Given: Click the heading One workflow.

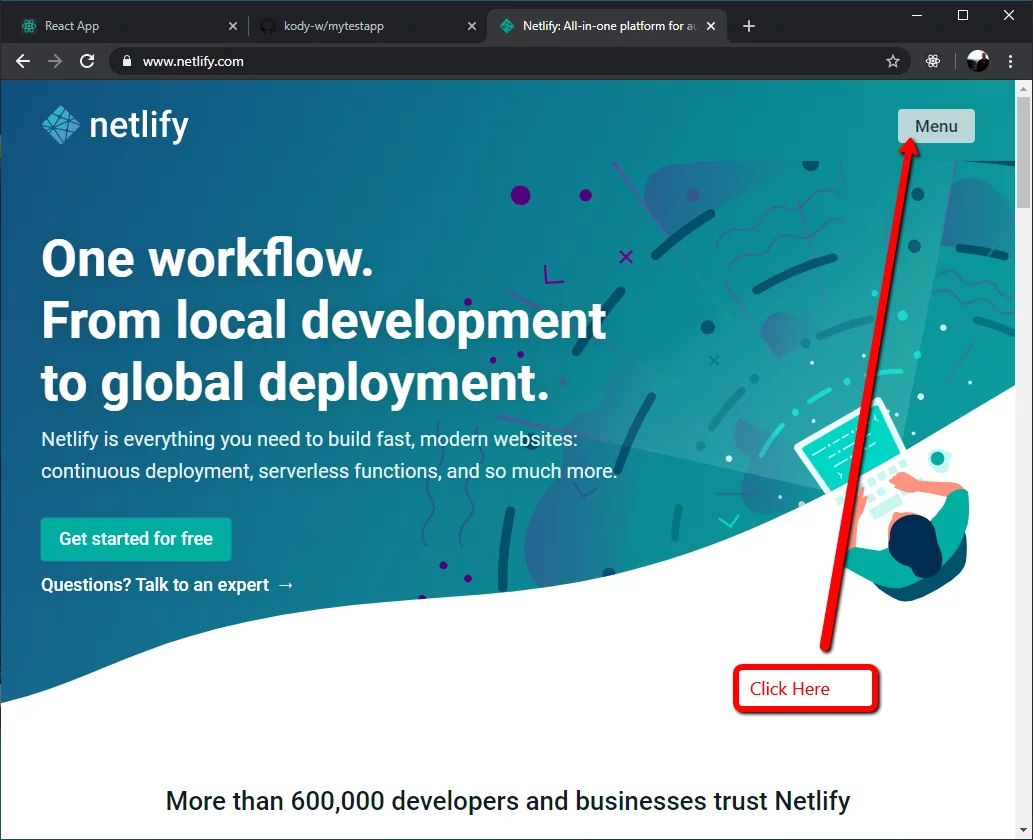Looking at the screenshot, I should point(207,258).
